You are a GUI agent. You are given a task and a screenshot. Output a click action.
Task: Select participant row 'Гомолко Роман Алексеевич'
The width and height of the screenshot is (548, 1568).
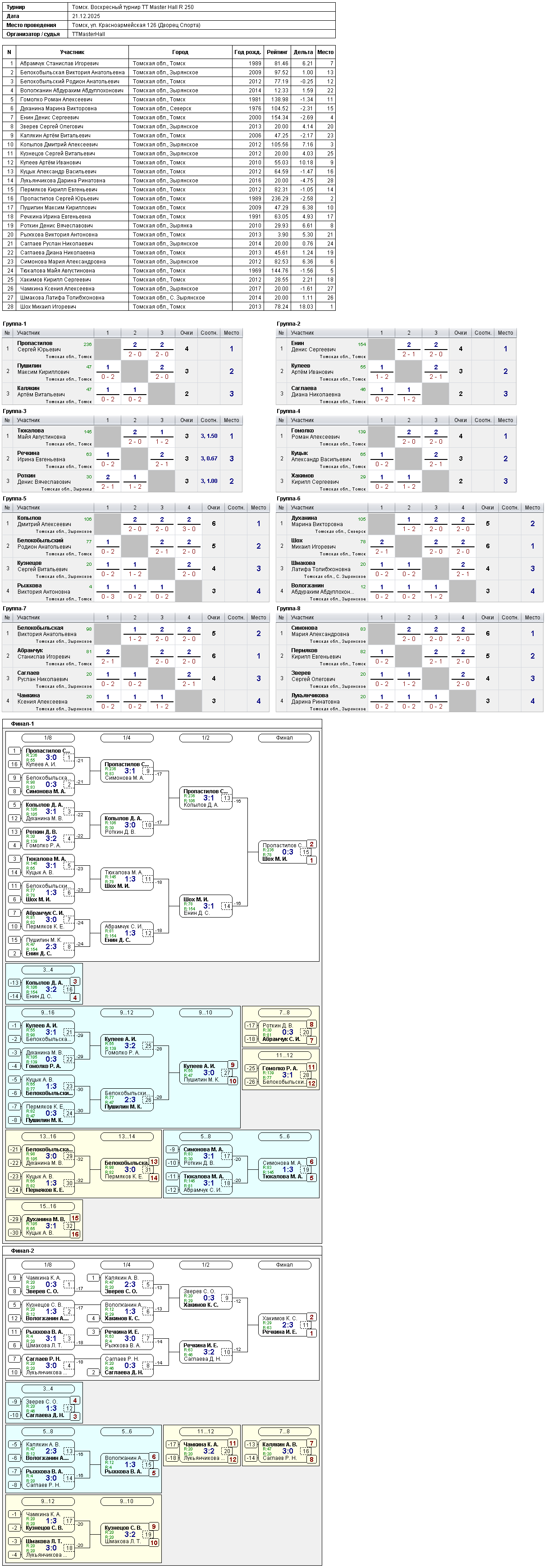point(169,99)
